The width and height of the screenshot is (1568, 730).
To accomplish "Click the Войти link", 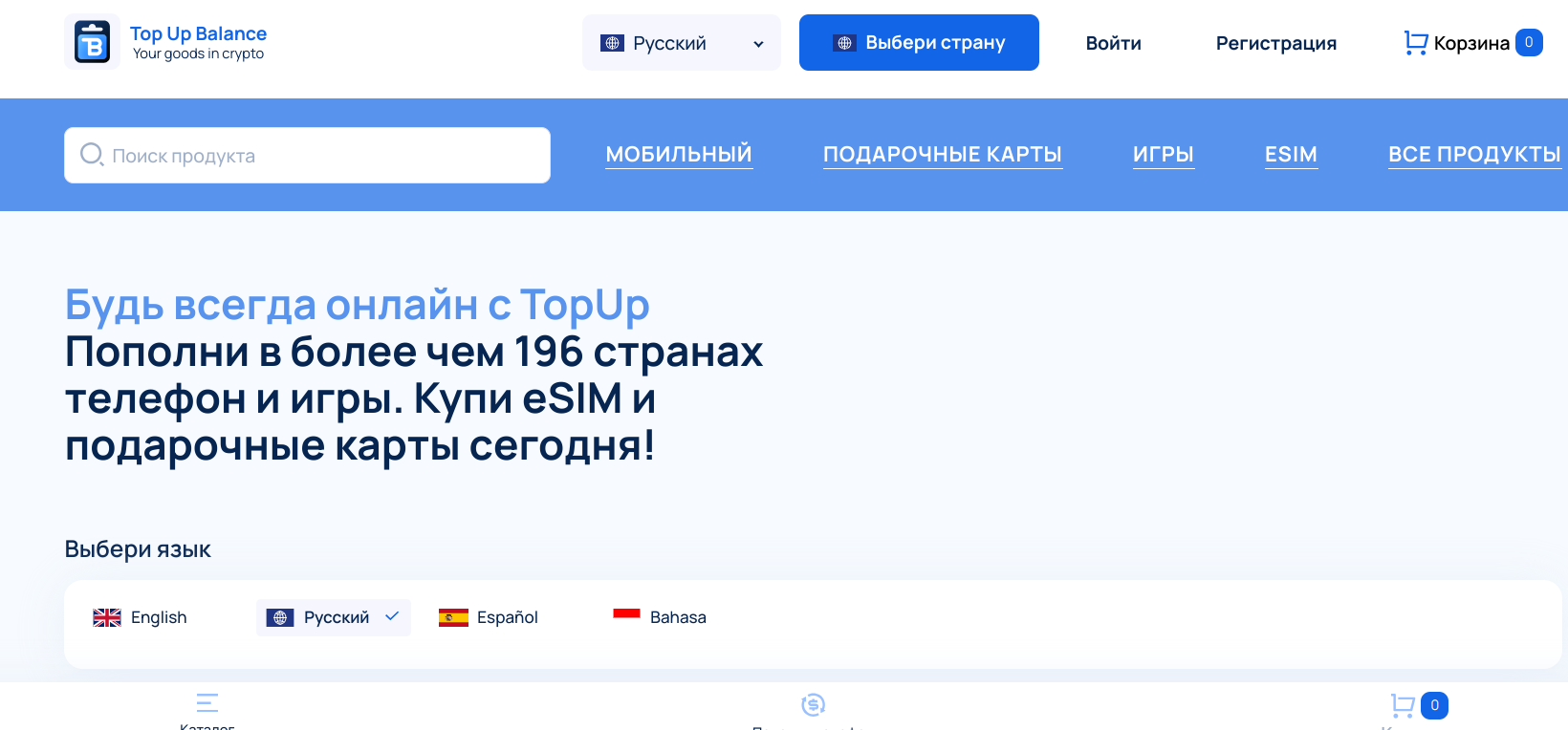I will pos(1113,43).
